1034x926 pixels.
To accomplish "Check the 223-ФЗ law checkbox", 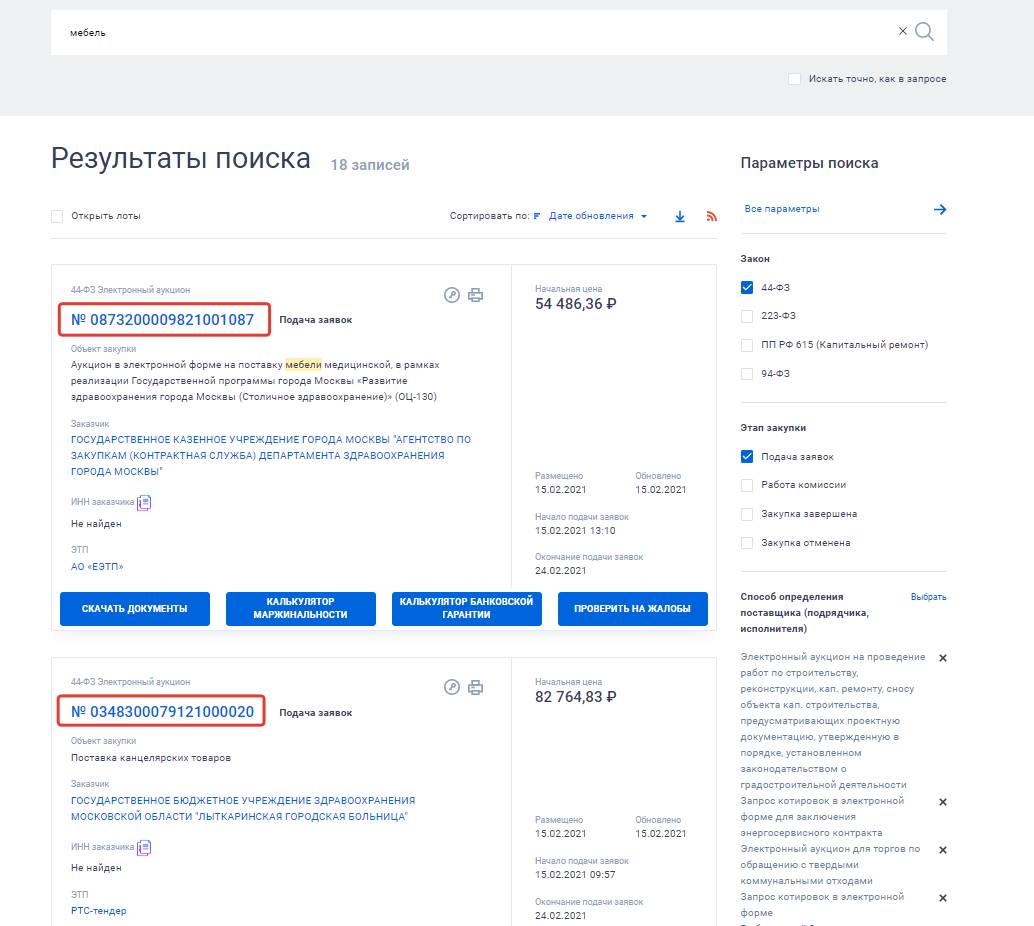I will [747, 316].
